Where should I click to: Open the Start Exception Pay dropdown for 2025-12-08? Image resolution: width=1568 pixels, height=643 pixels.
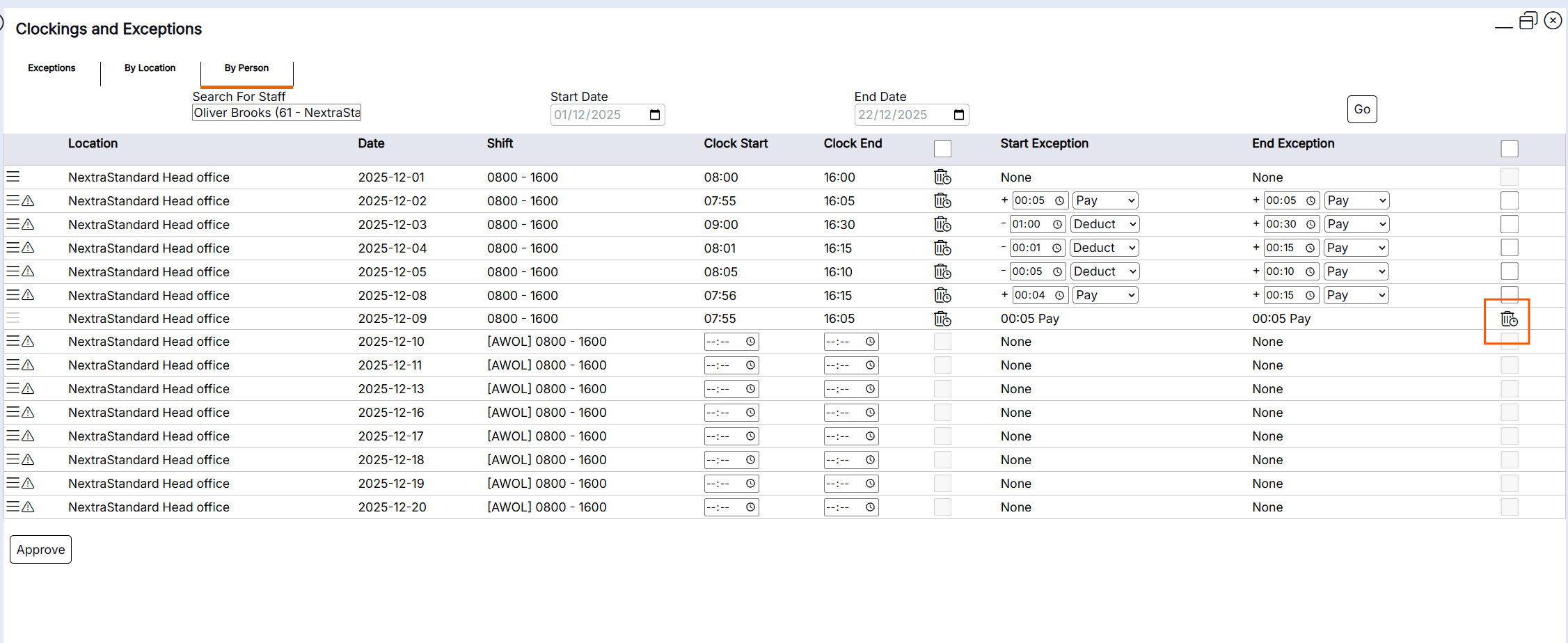[1105, 295]
